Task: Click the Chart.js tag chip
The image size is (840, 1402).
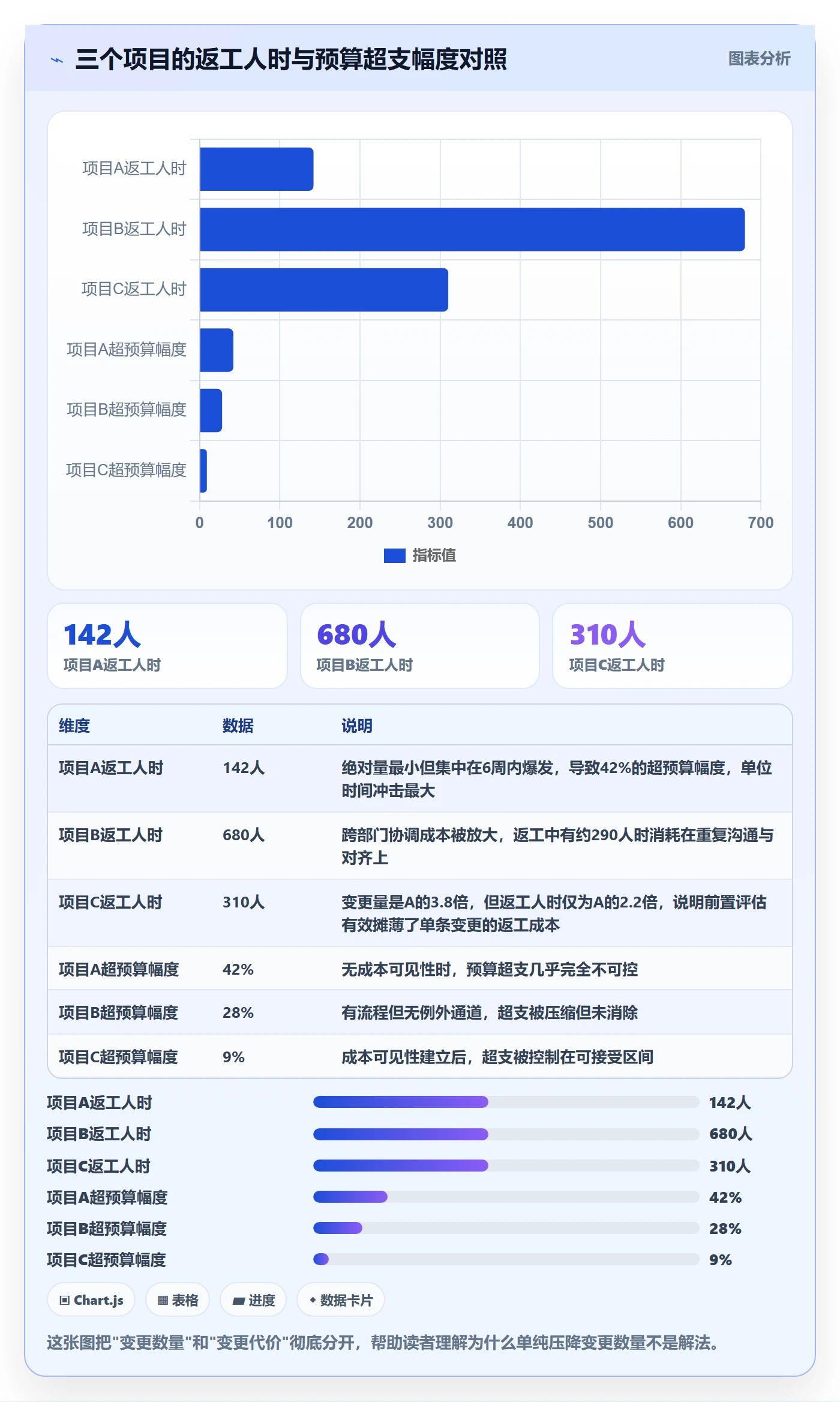Action: [91, 1300]
